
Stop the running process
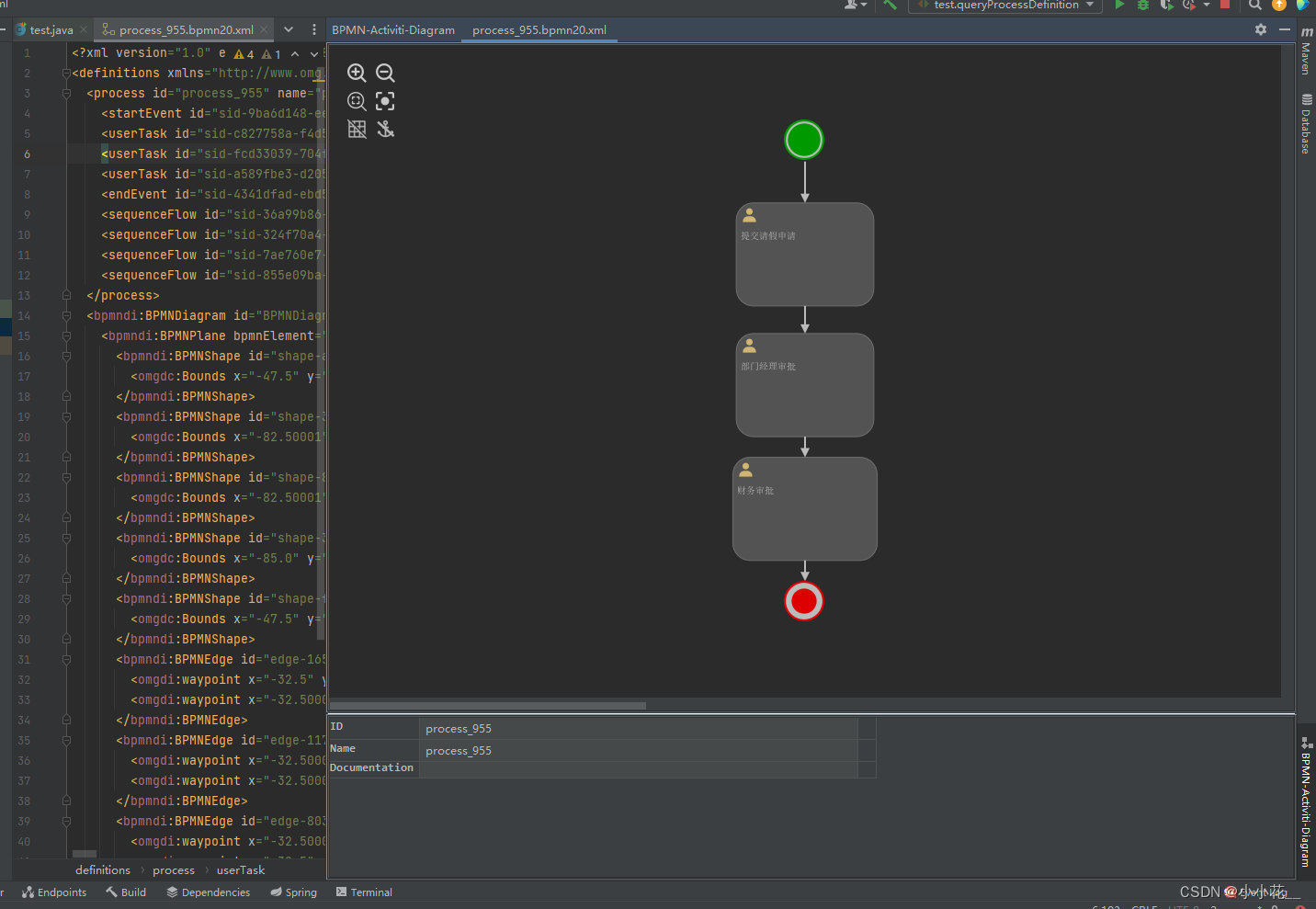coord(1225,5)
